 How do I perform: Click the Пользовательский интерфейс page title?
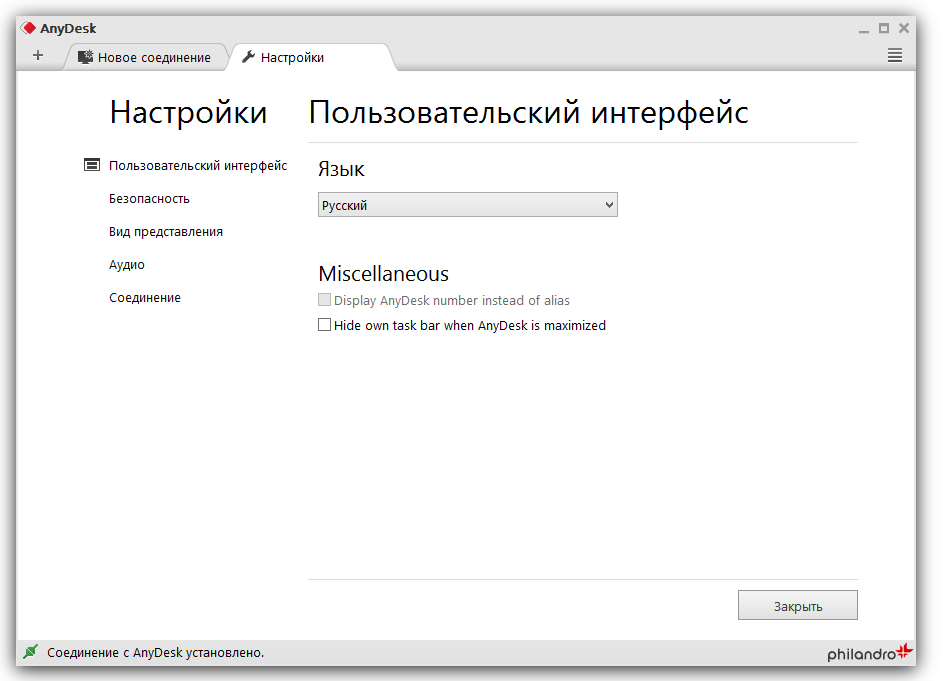coord(529,112)
